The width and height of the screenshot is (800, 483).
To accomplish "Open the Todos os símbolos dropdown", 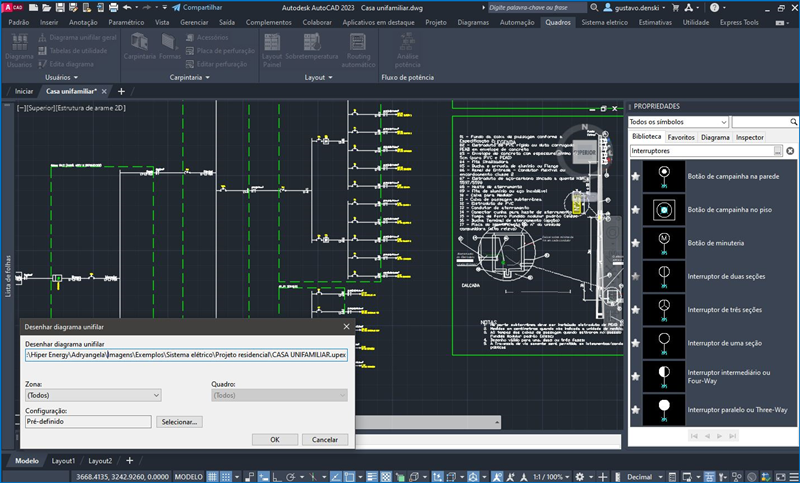I will pos(678,121).
